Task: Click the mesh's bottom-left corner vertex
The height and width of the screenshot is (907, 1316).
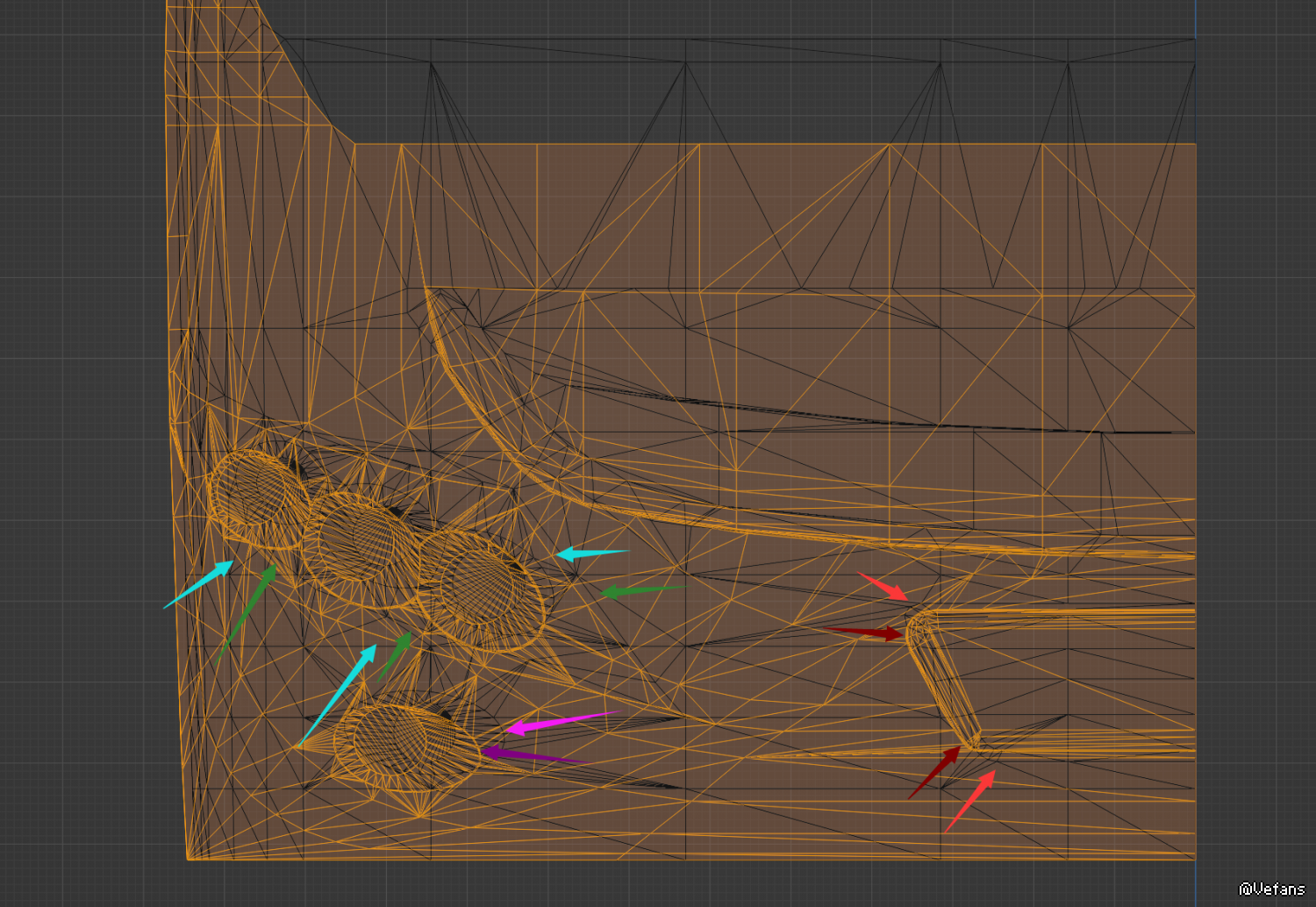Action: [188, 859]
